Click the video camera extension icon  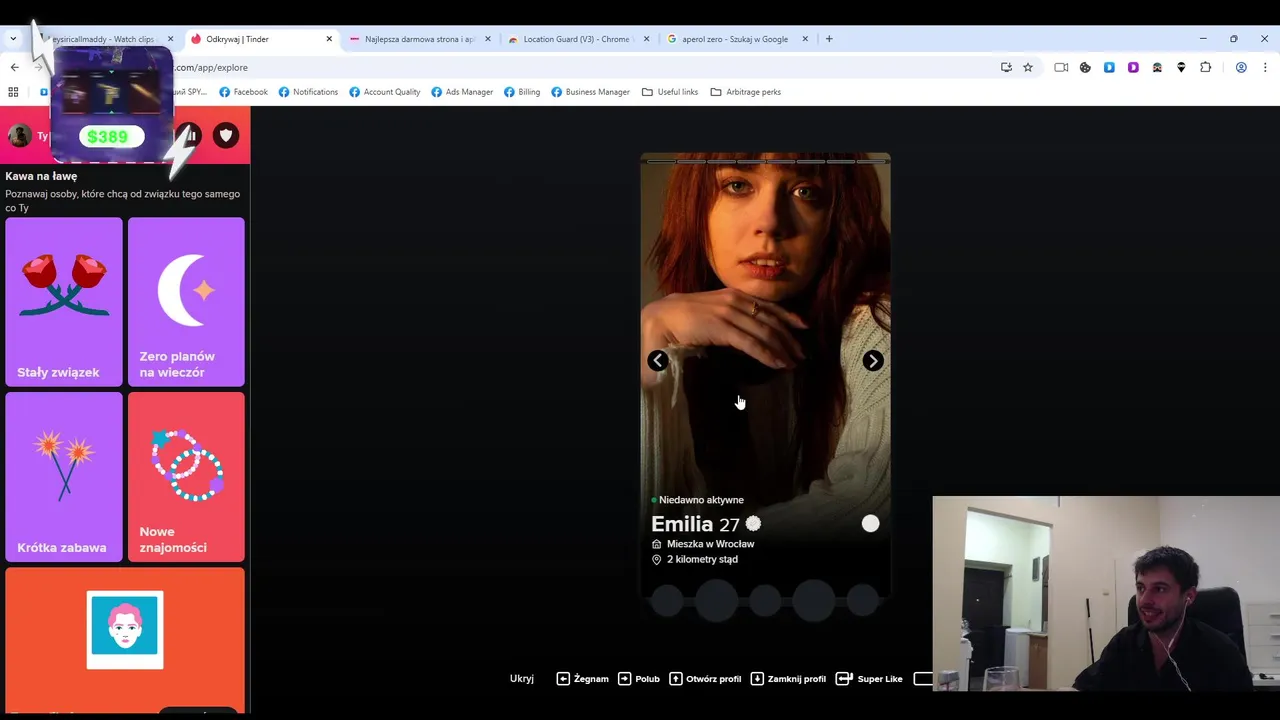tap(1061, 67)
